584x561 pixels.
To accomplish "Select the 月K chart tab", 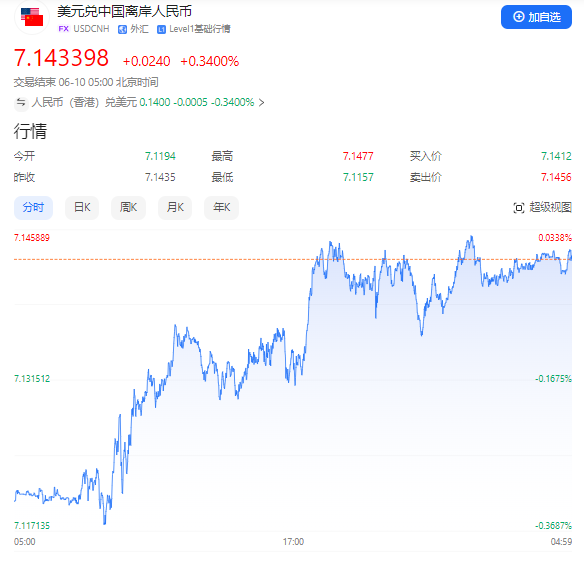I will point(175,207).
